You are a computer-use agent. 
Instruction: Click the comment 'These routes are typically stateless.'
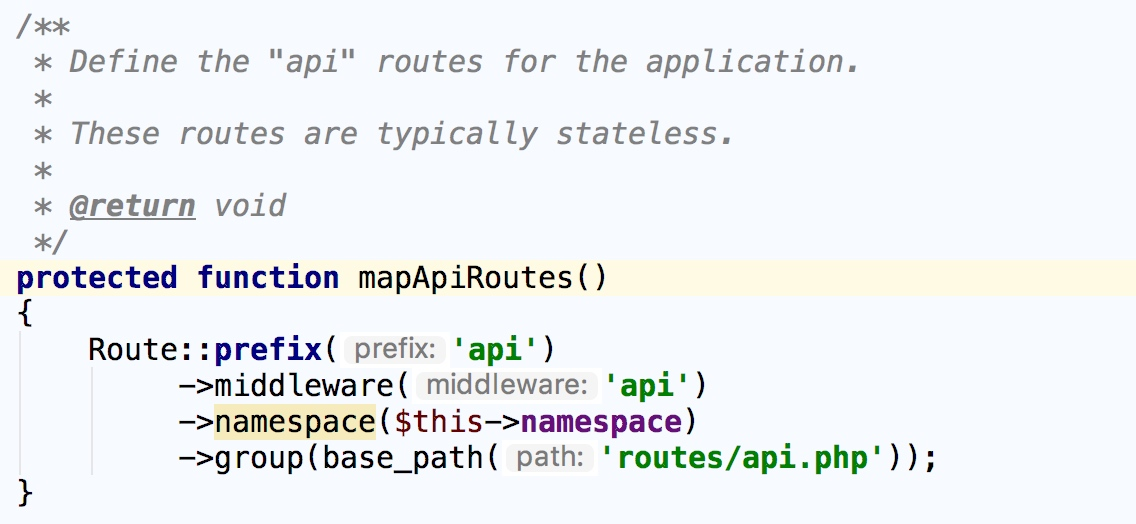[401, 134]
